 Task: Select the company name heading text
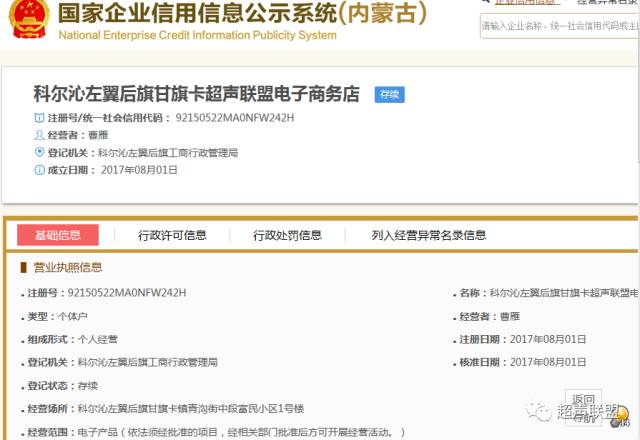tap(196, 93)
